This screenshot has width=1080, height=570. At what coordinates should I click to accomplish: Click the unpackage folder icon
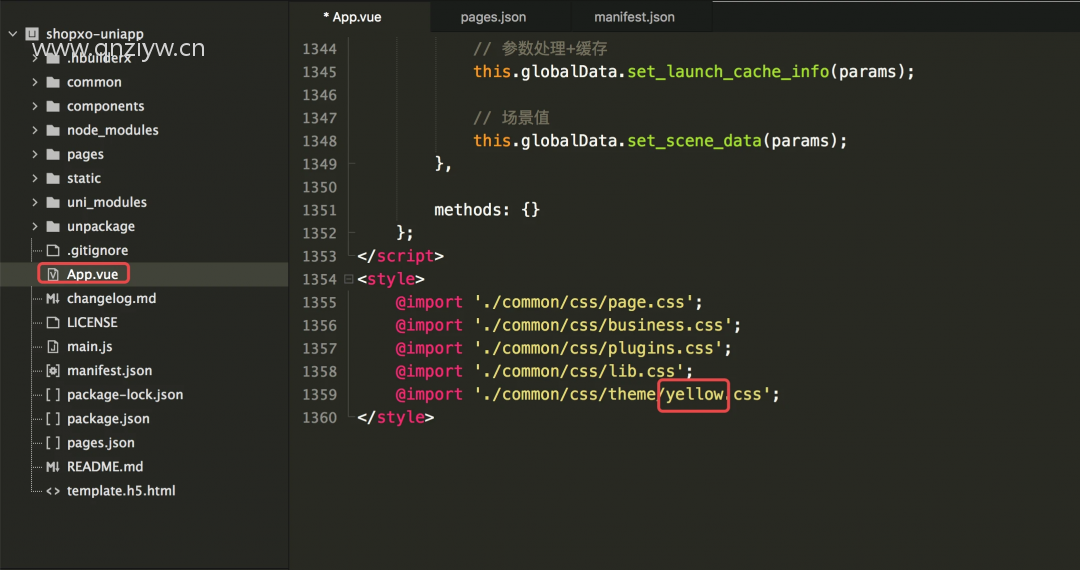[53, 226]
